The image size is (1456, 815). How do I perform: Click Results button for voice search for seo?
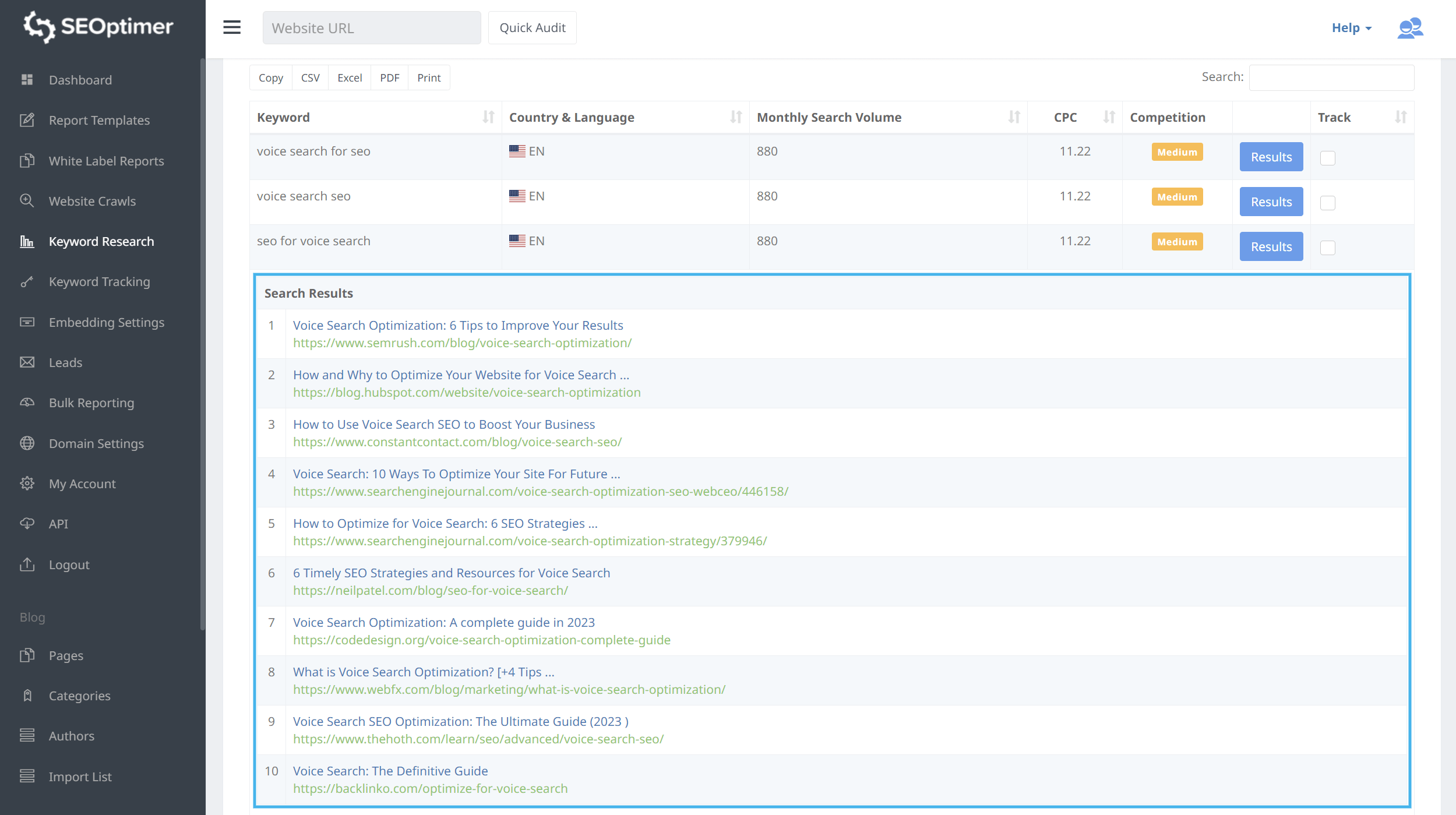(1271, 157)
